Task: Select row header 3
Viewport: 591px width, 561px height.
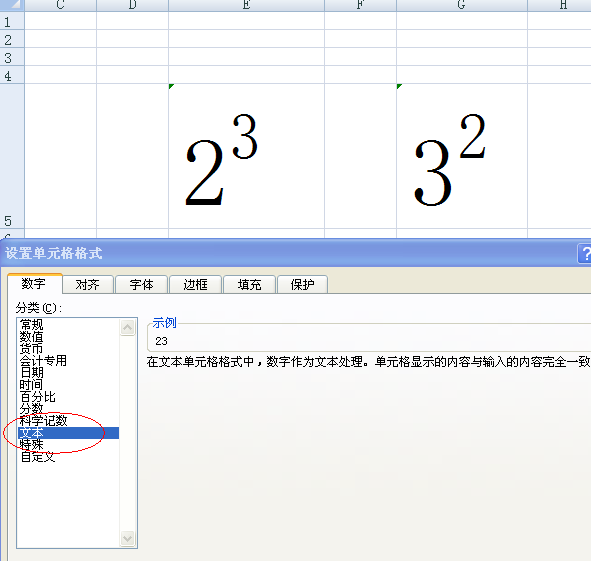Action: click(12, 57)
